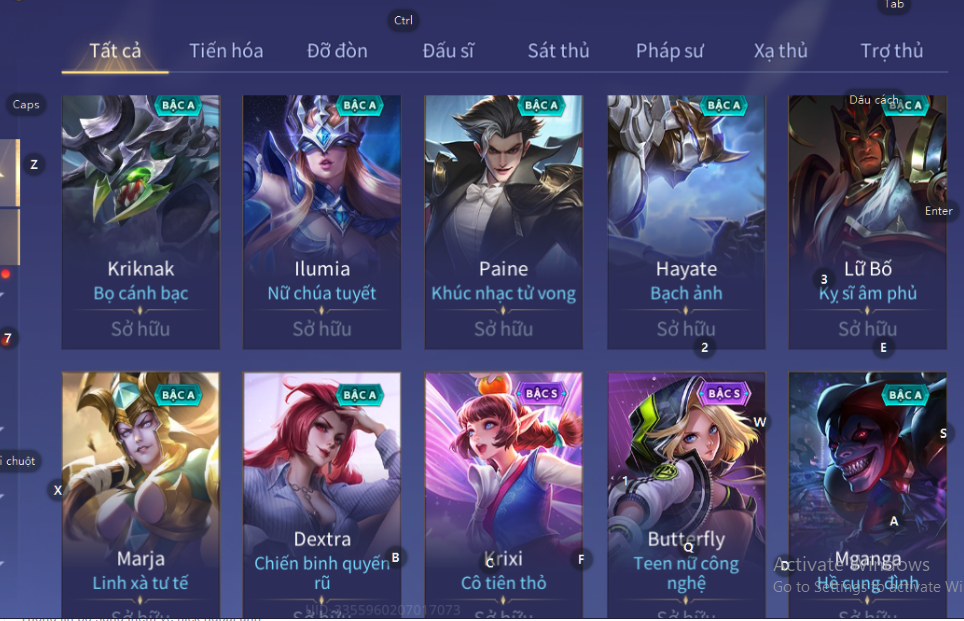Open Paine Khúc nhạc tử vong skin
The image size is (964, 621).
click(x=504, y=222)
